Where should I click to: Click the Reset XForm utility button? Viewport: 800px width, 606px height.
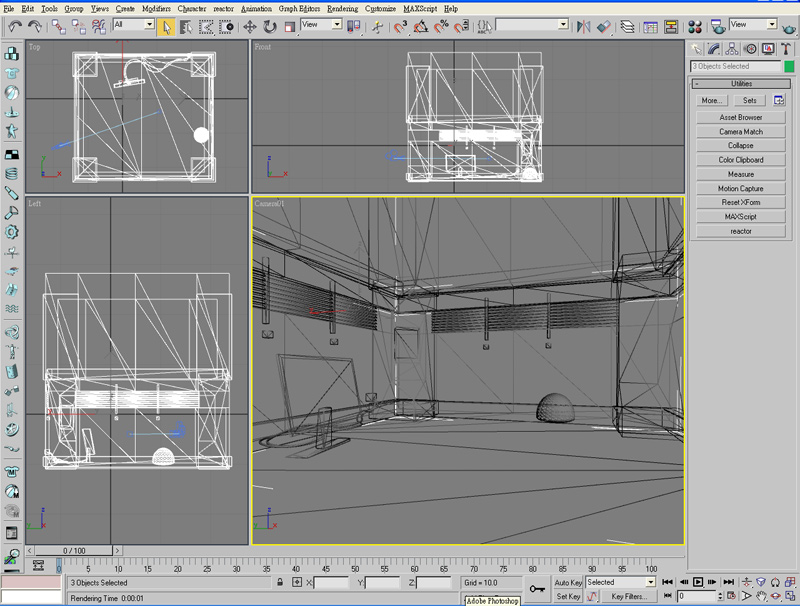click(741, 203)
